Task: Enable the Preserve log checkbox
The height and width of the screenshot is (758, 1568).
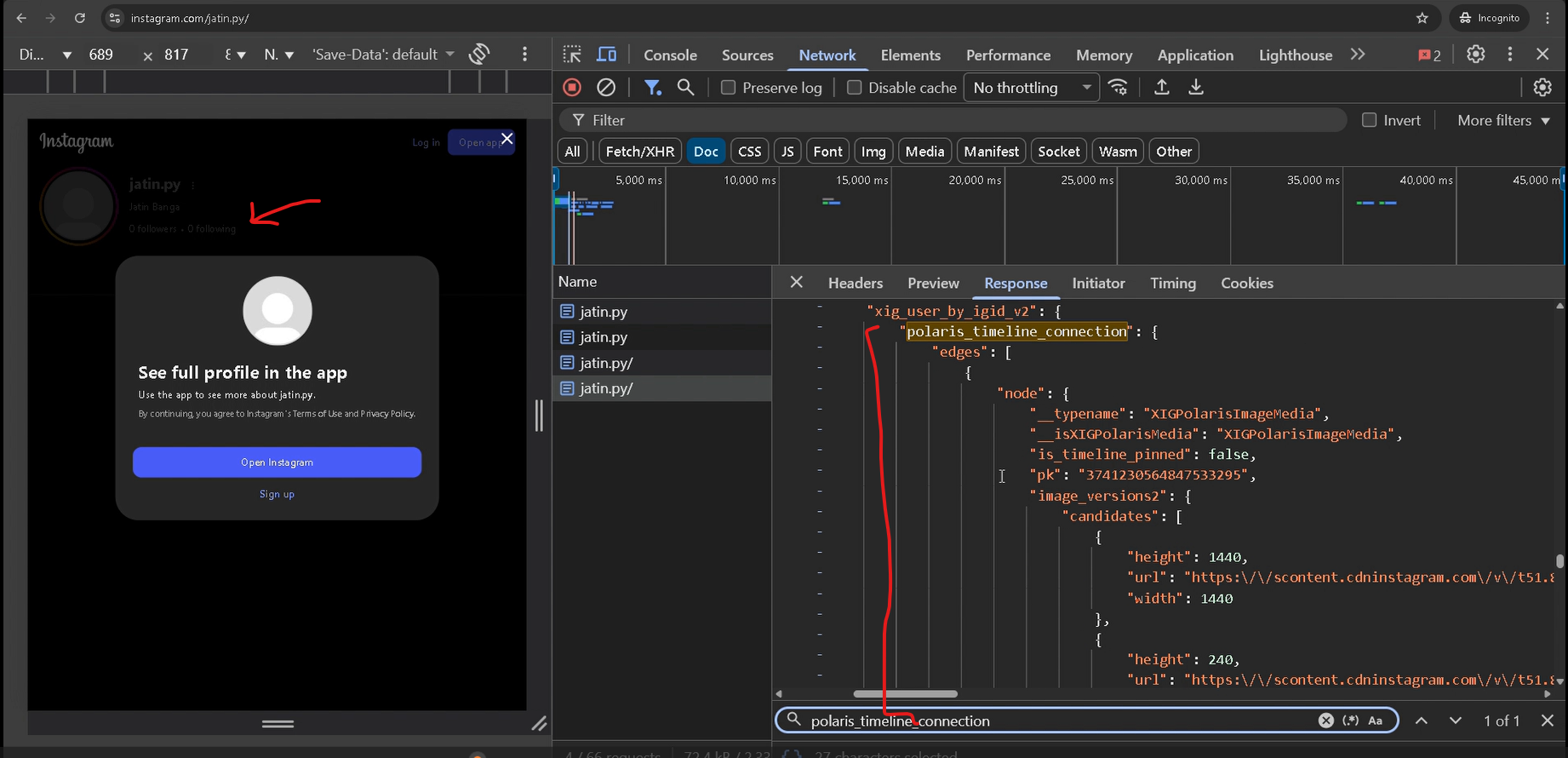Action: [729, 88]
